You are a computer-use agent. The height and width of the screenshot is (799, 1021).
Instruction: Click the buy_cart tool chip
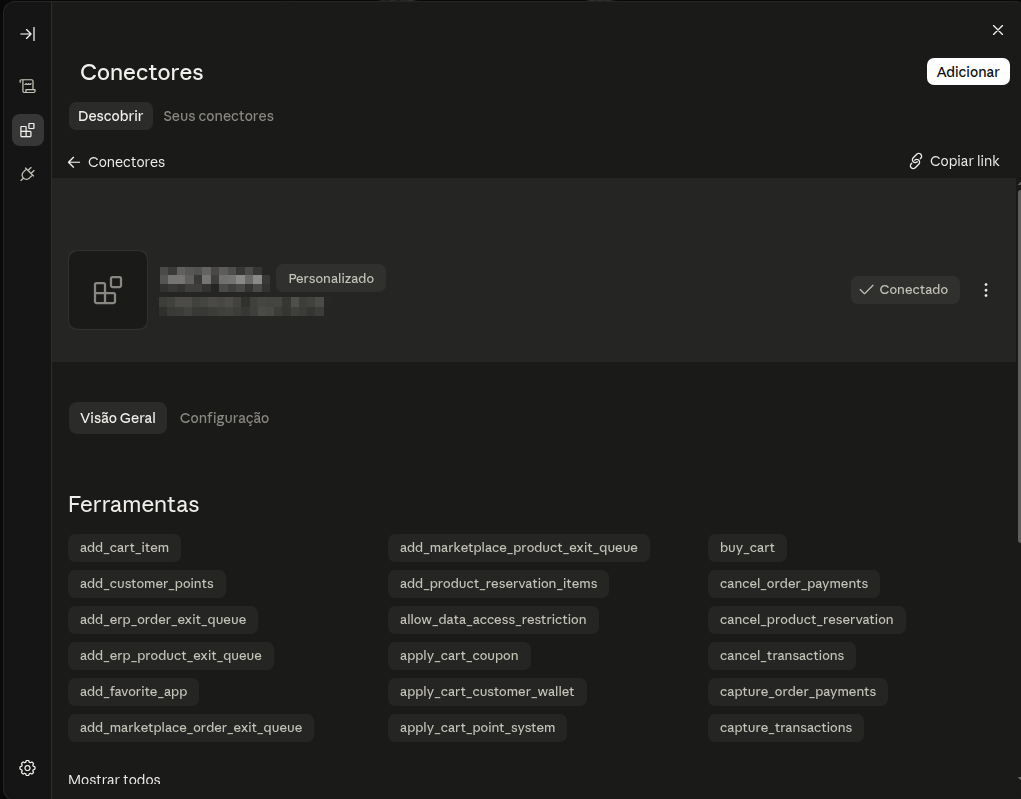coord(747,548)
